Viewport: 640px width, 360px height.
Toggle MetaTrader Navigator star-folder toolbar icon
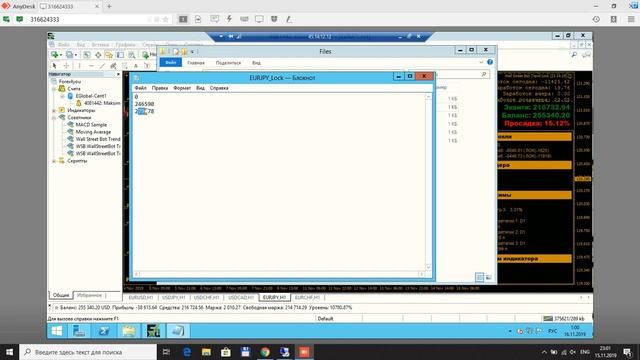click(x=109, y=55)
